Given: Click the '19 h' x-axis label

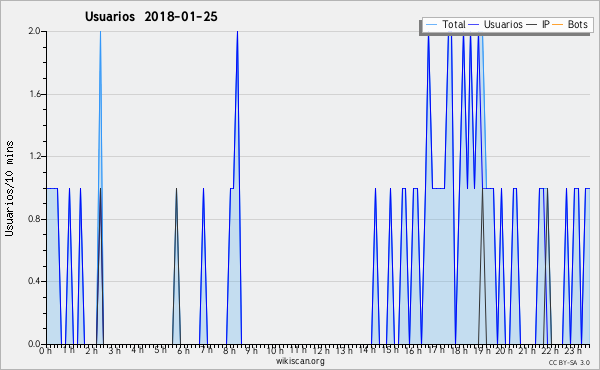Looking at the screenshot, I should (x=482, y=351).
